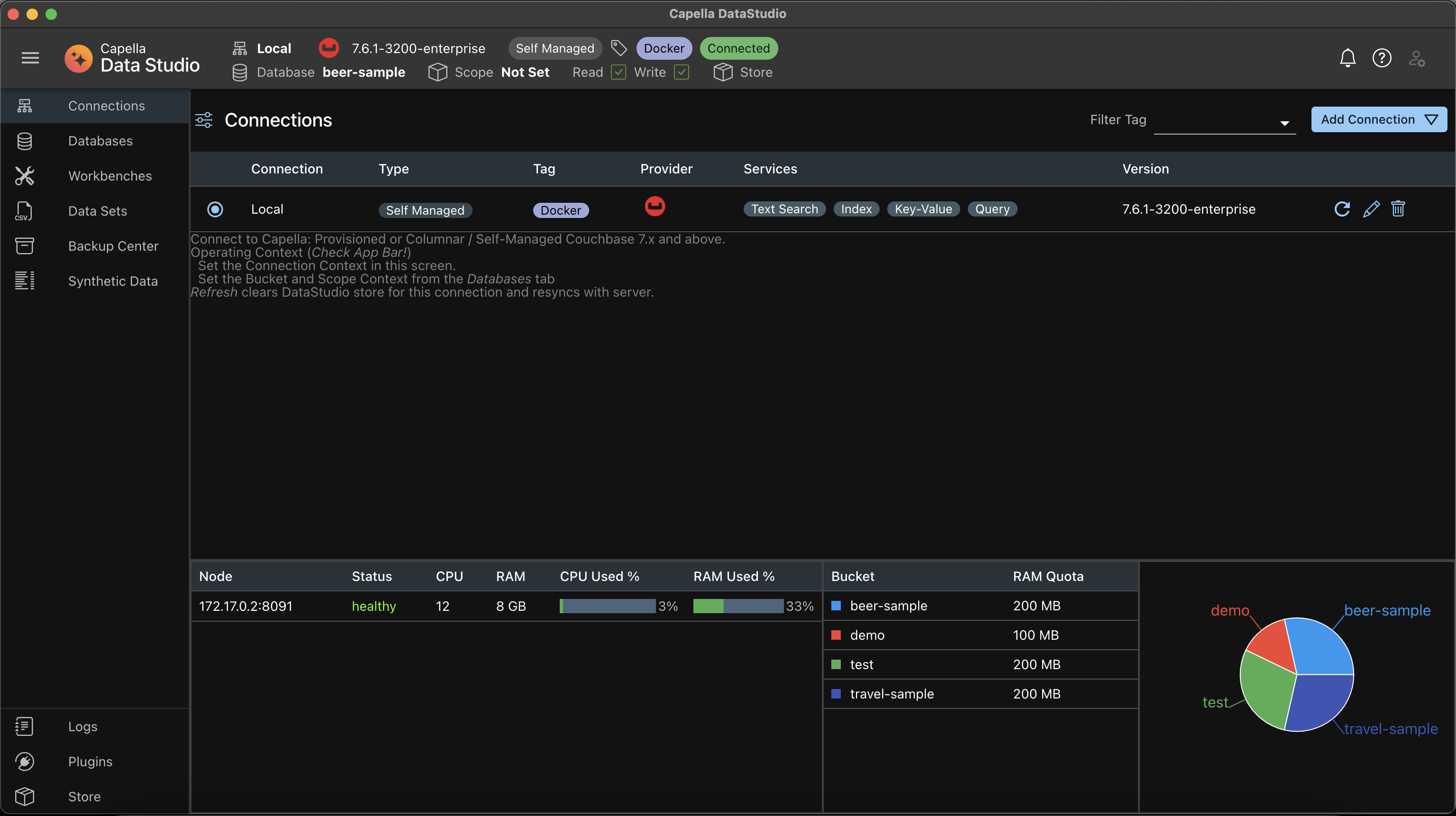Click the Connections sidebar icon
This screenshot has width=1456, height=816.
tap(24, 106)
